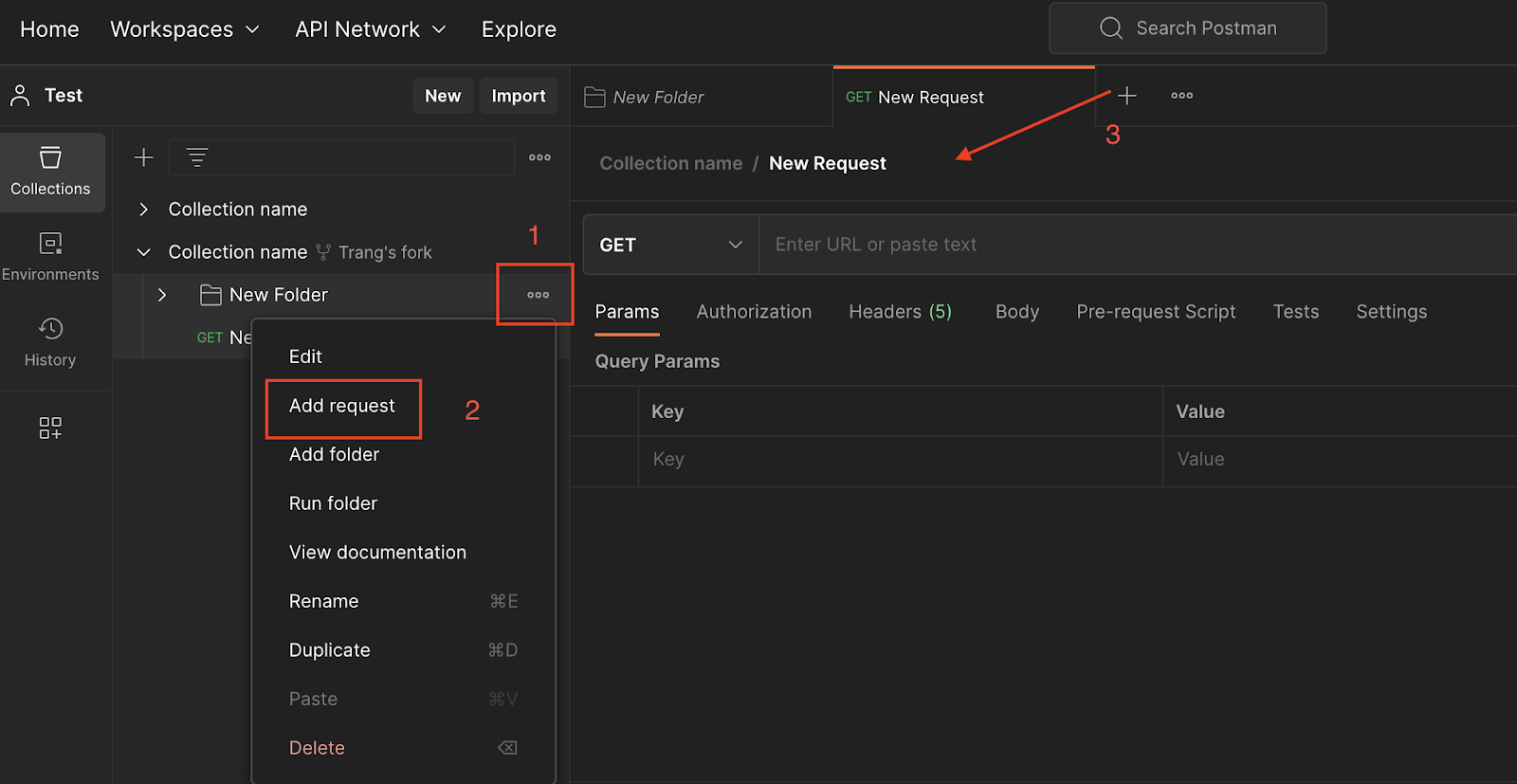Click the Search Postman field
The image size is (1517, 784).
[1188, 28]
